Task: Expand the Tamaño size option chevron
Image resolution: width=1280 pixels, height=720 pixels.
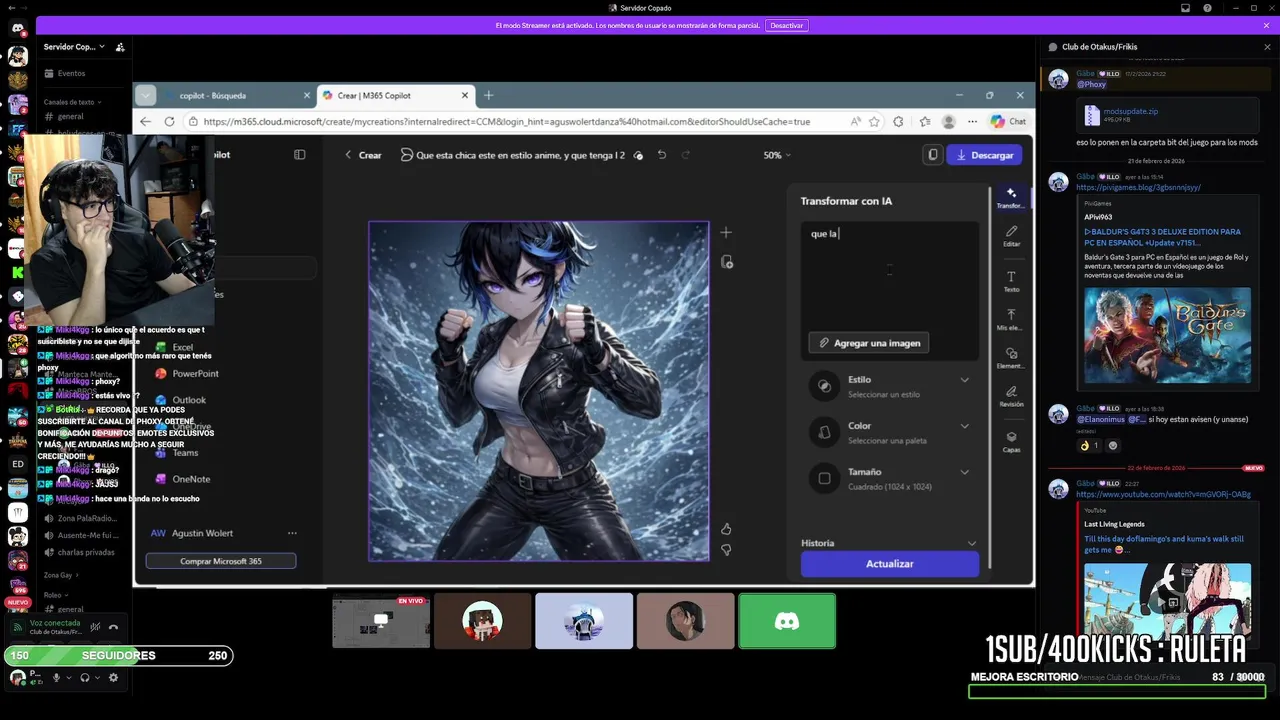Action: pyautogui.click(x=964, y=472)
